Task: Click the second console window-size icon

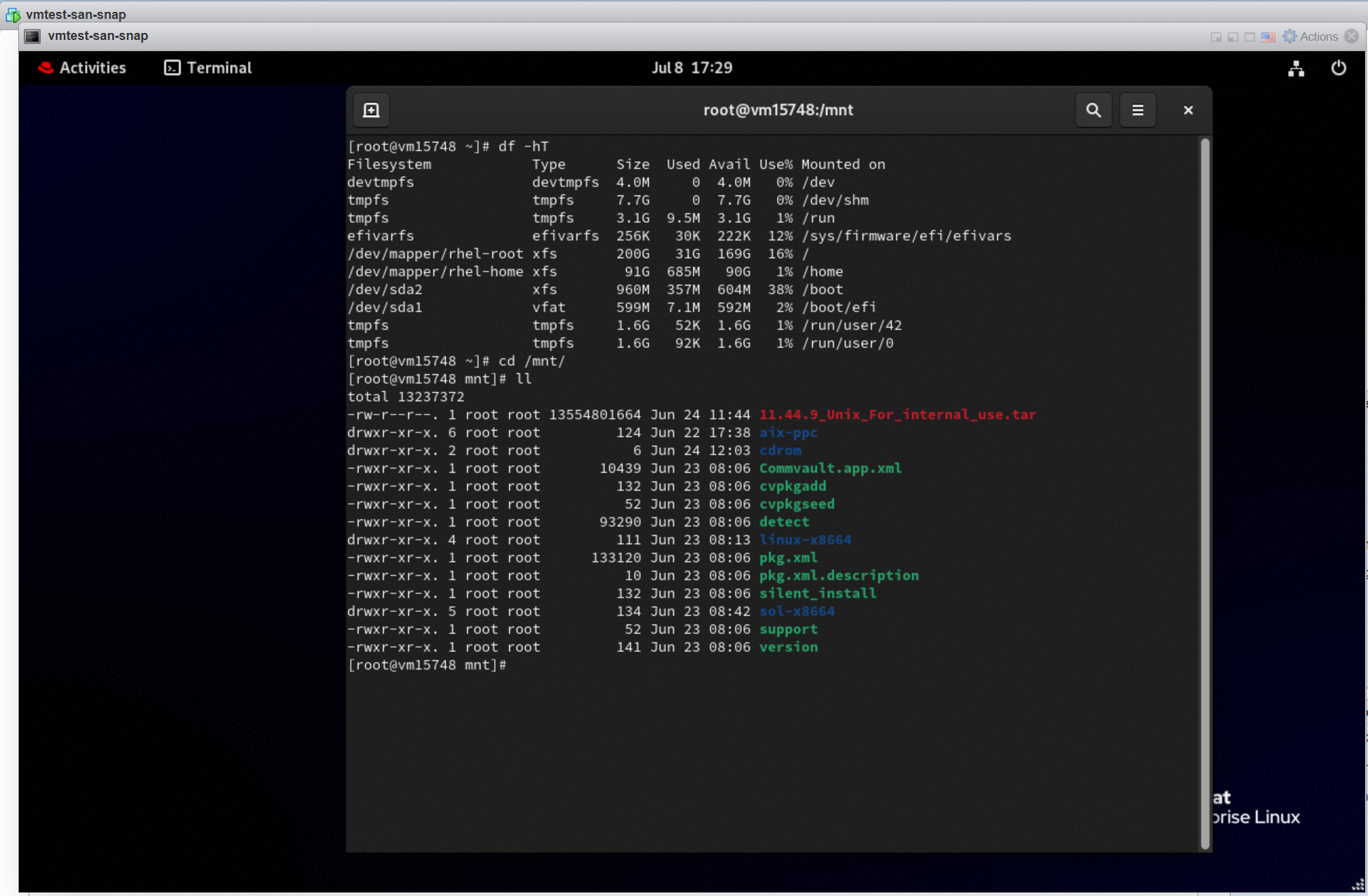Action: [x=1233, y=37]
